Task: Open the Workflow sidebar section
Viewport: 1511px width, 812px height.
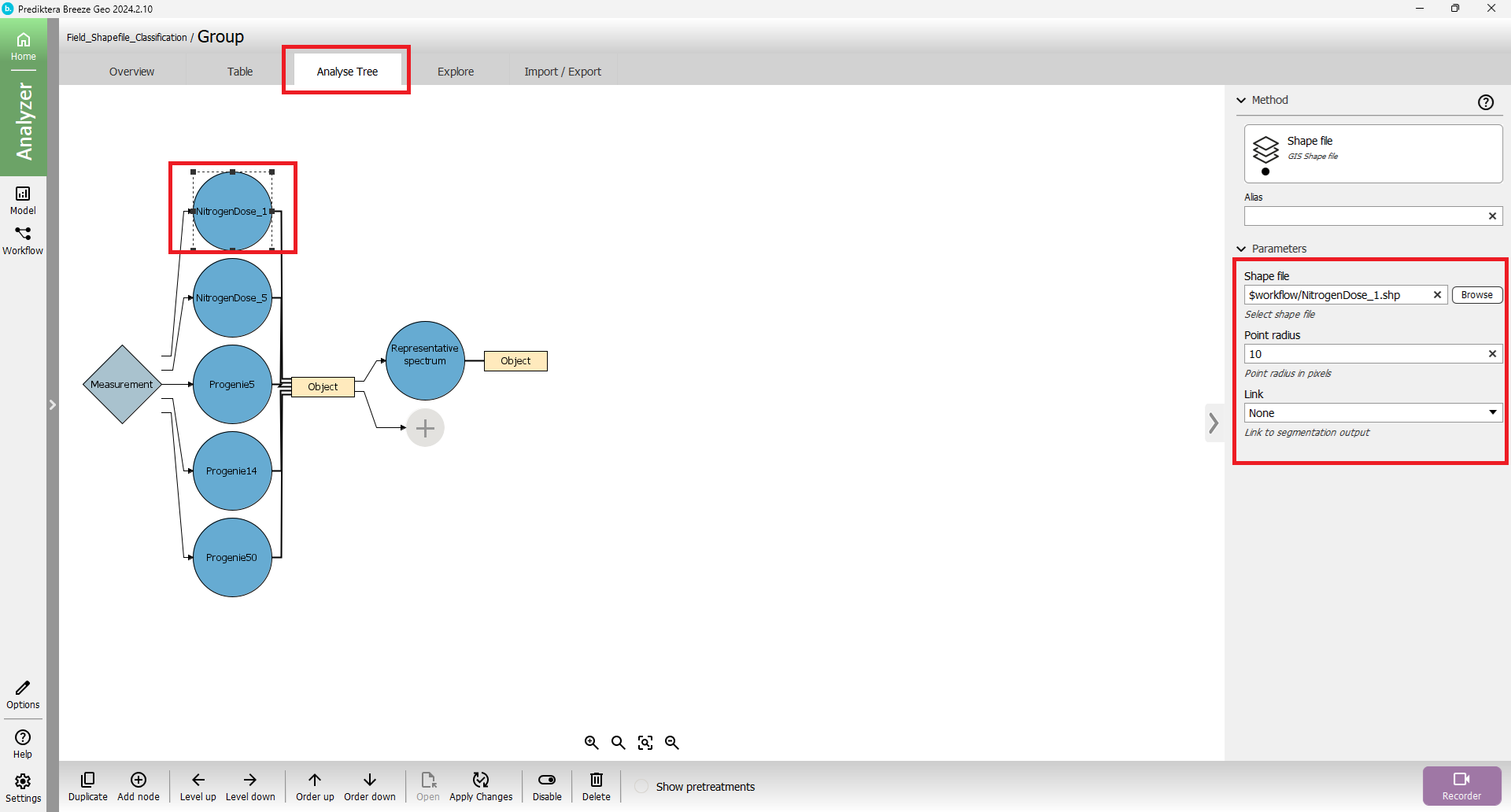Action: pyautogui.click(x=23, y=240)
